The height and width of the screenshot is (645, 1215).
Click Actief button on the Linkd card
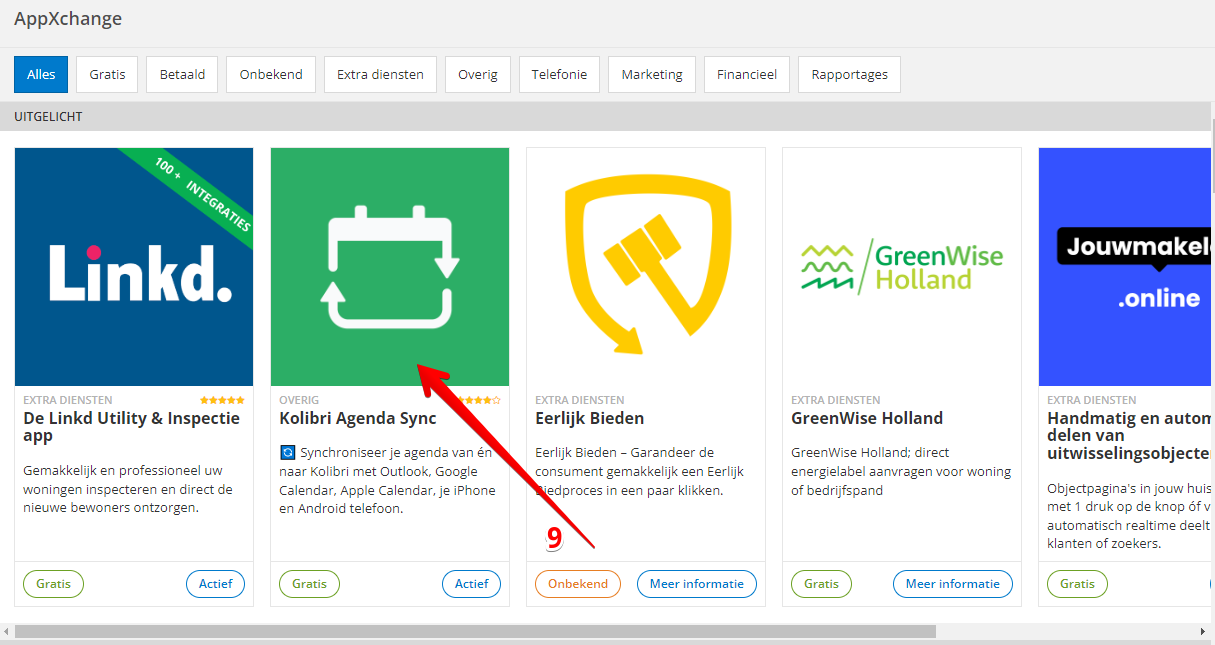pyautogui.click(x=215, y=584)
